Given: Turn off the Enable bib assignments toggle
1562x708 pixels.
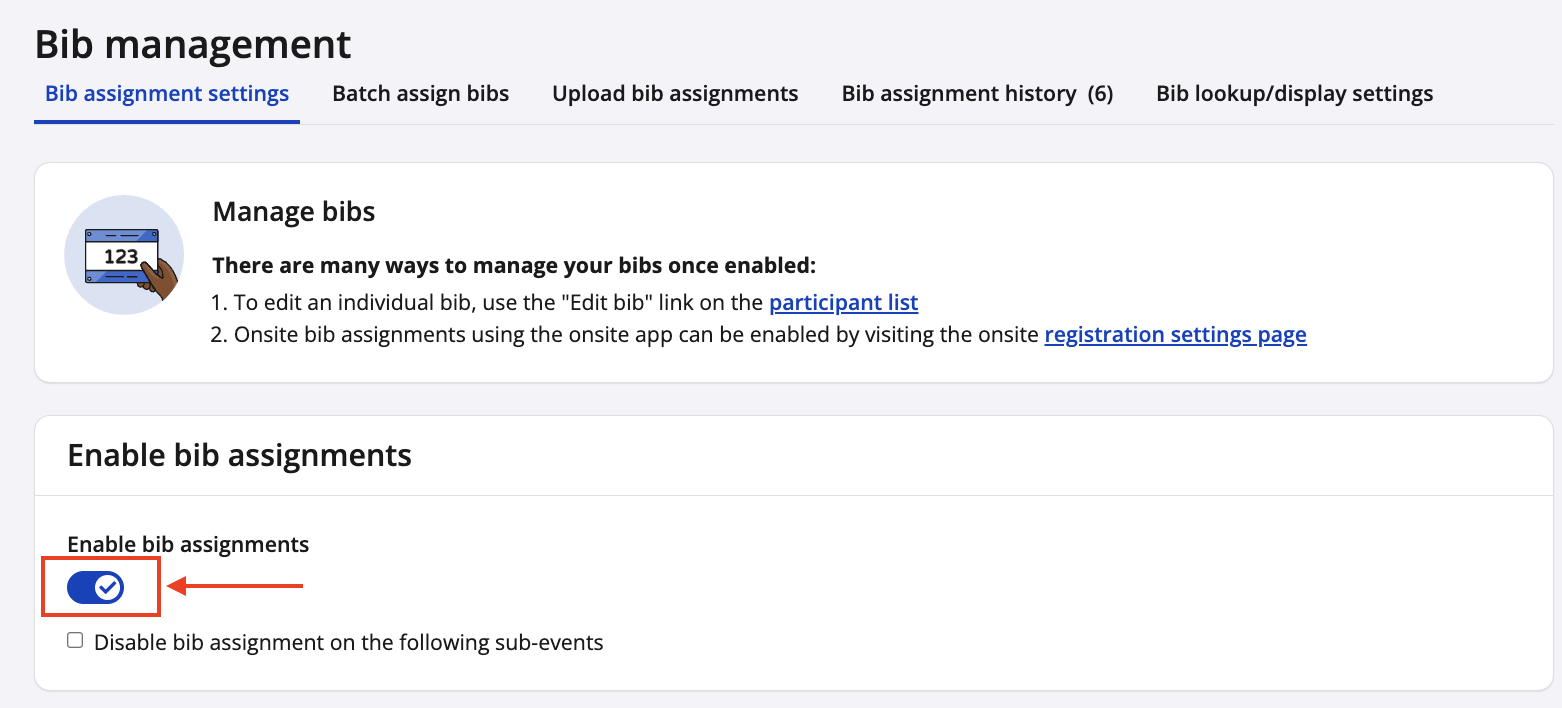Looking at the screenshot, I should click(96, 588).
